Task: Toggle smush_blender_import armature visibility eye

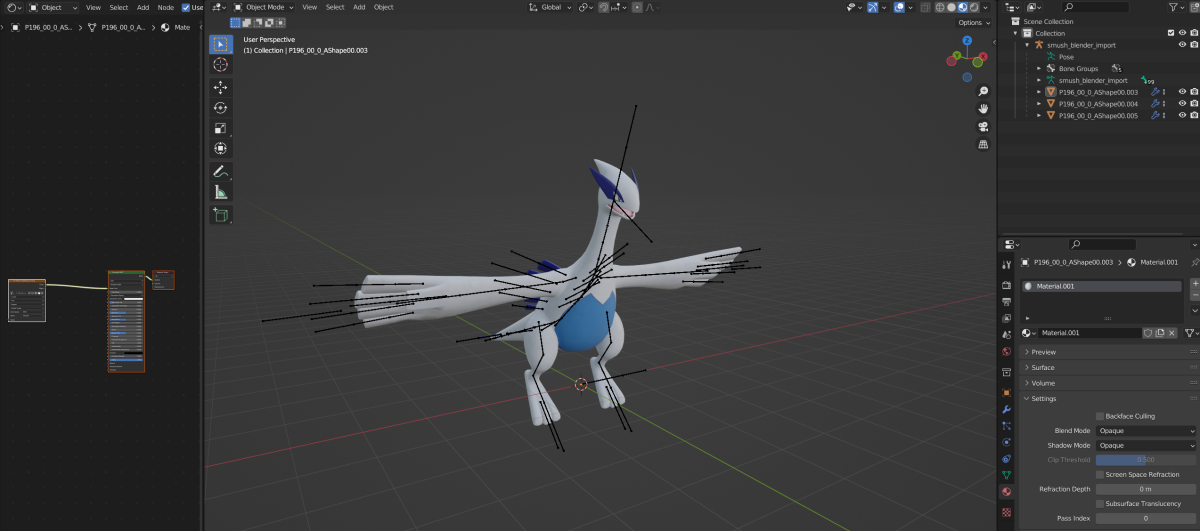Action: click(x=1182, y=45)
